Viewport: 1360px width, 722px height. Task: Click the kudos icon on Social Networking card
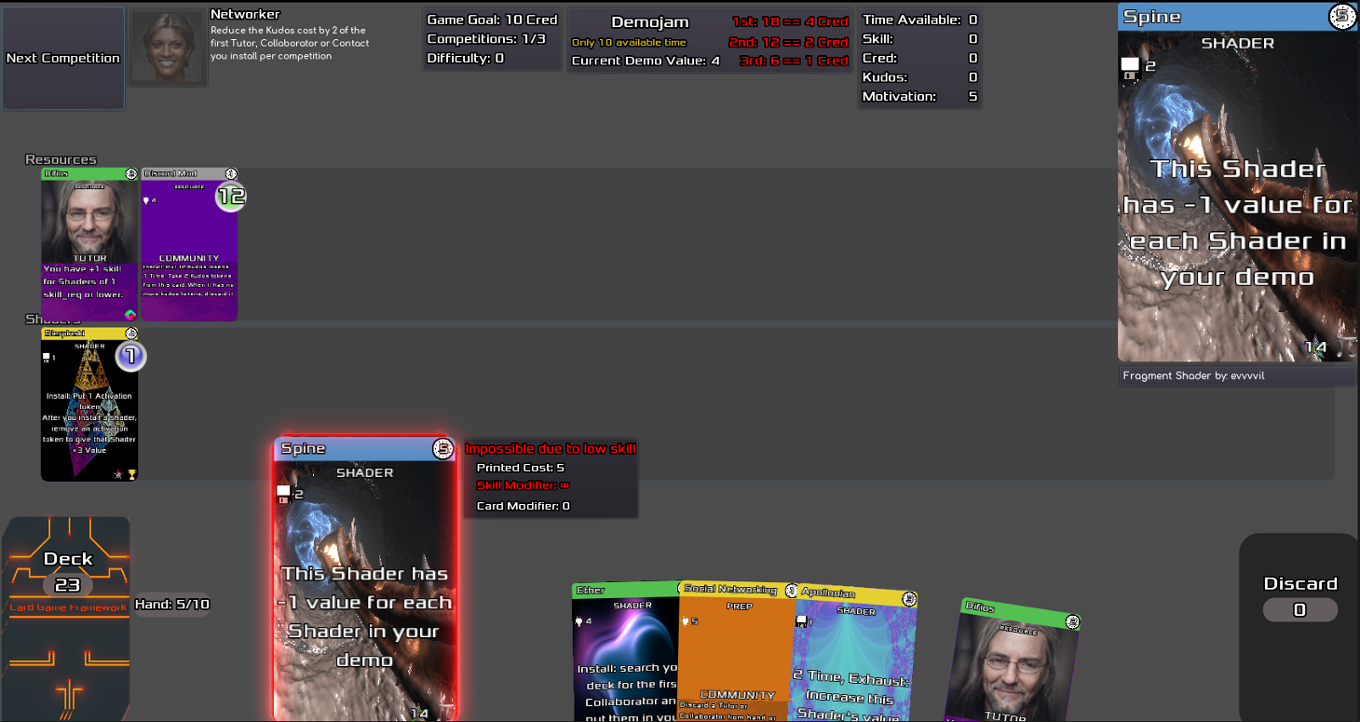click(x=685, y=621)
